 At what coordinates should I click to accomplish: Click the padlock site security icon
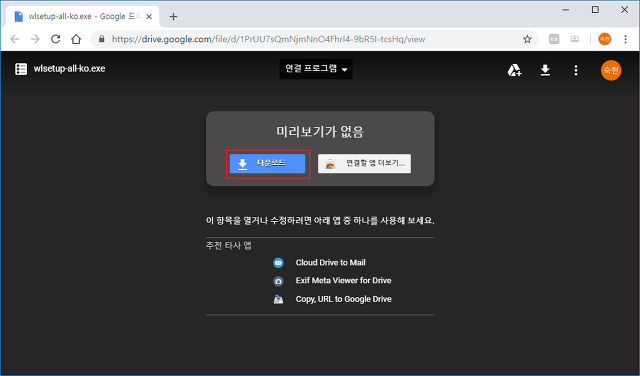pos(102,39)
